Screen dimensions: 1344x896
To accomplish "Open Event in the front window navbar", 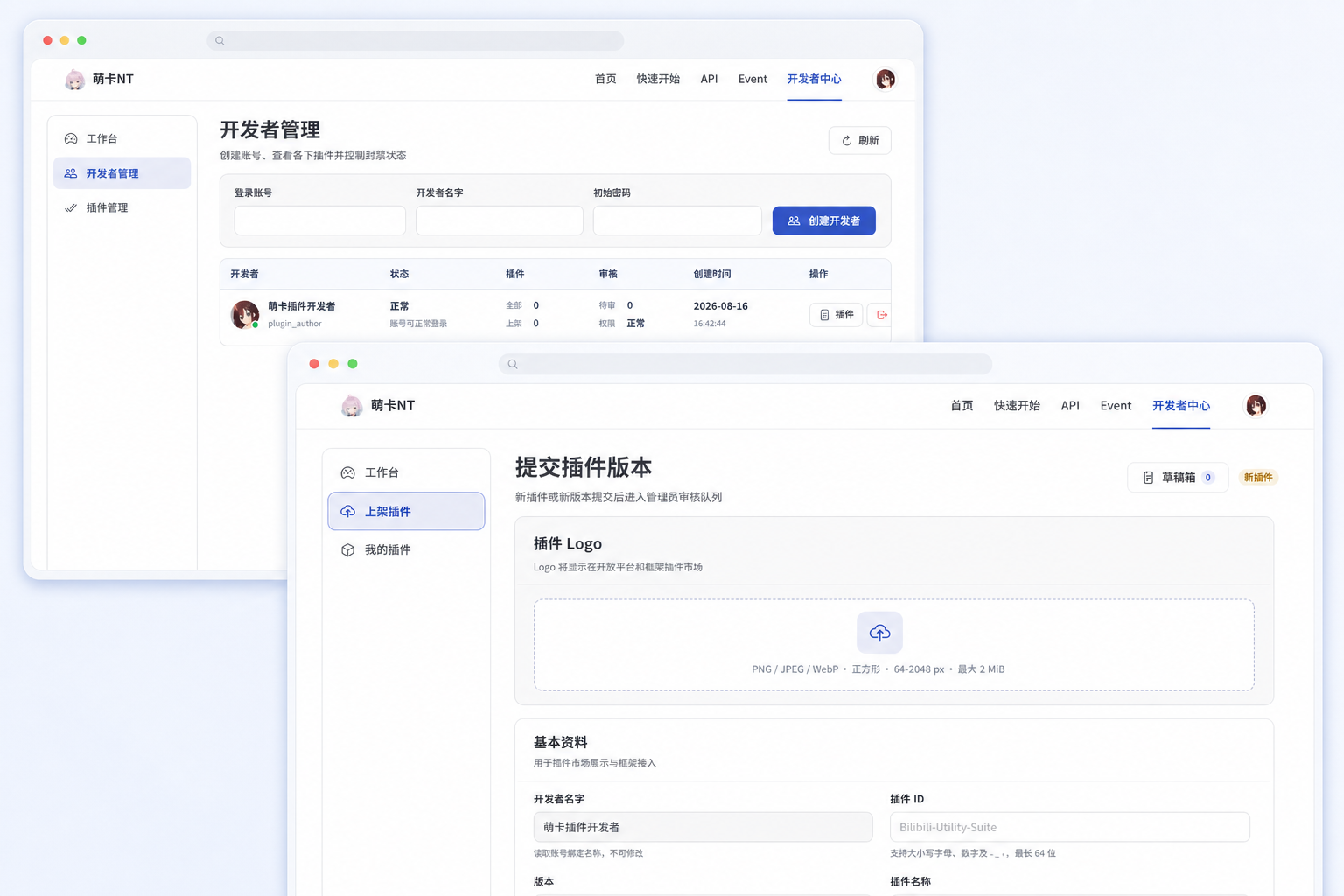I will 1116,406.
